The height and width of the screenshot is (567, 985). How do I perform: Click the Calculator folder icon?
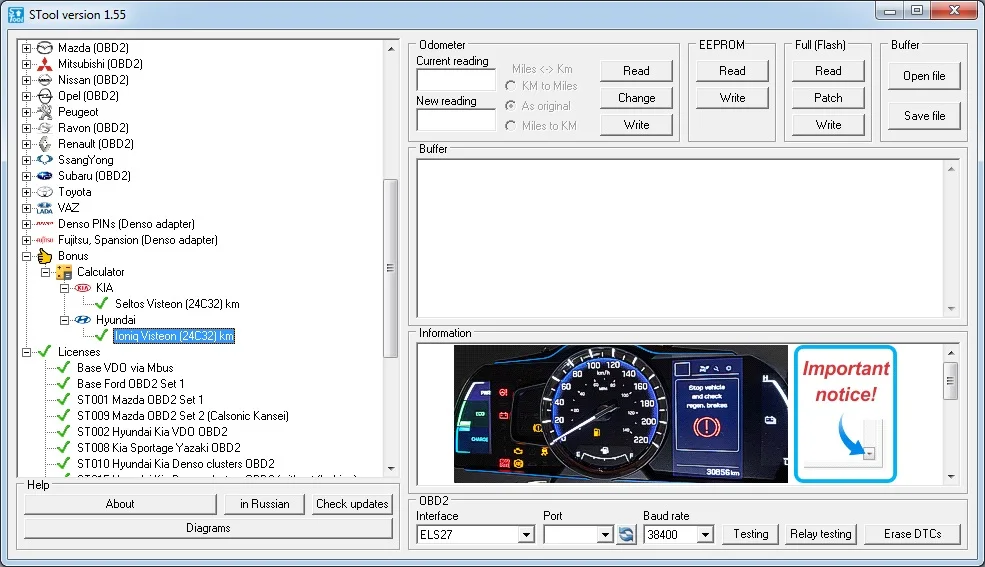(x=64, y=272)
